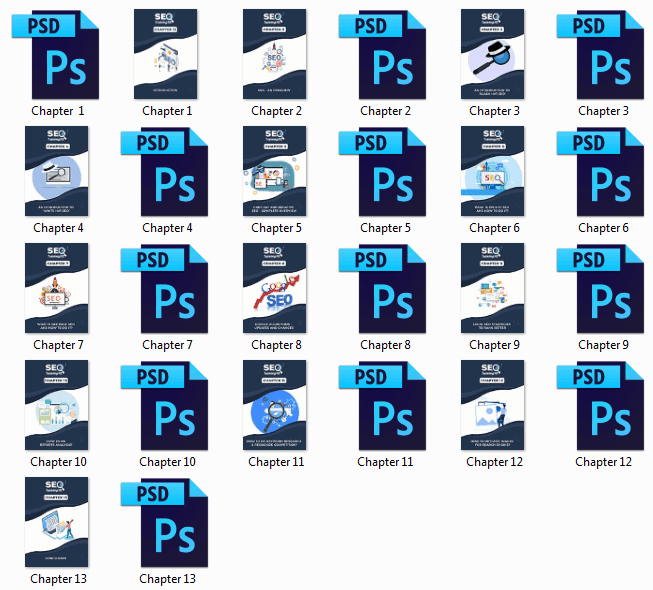Click the Chapter 13 PSD file icon
This screenshot has width=653, height=590.
[x=167, y=522]
